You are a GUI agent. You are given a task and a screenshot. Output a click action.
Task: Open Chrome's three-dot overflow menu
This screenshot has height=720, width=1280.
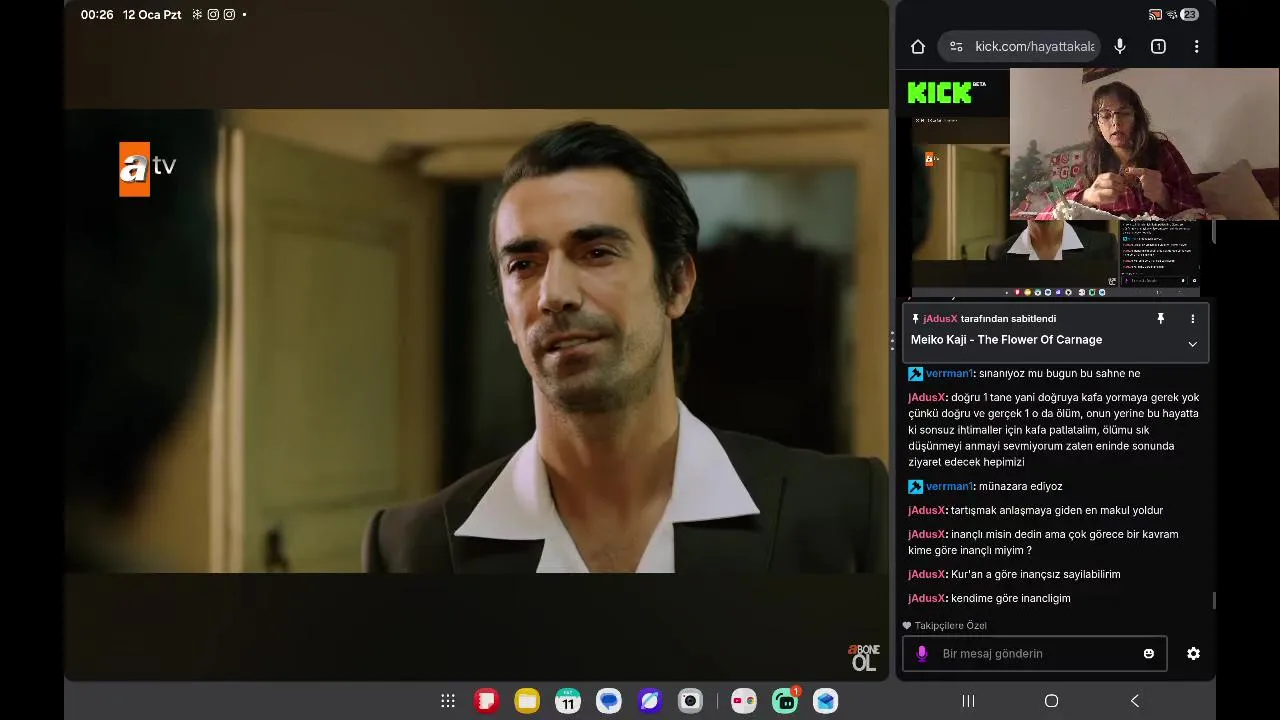[x=1196, y=46]
